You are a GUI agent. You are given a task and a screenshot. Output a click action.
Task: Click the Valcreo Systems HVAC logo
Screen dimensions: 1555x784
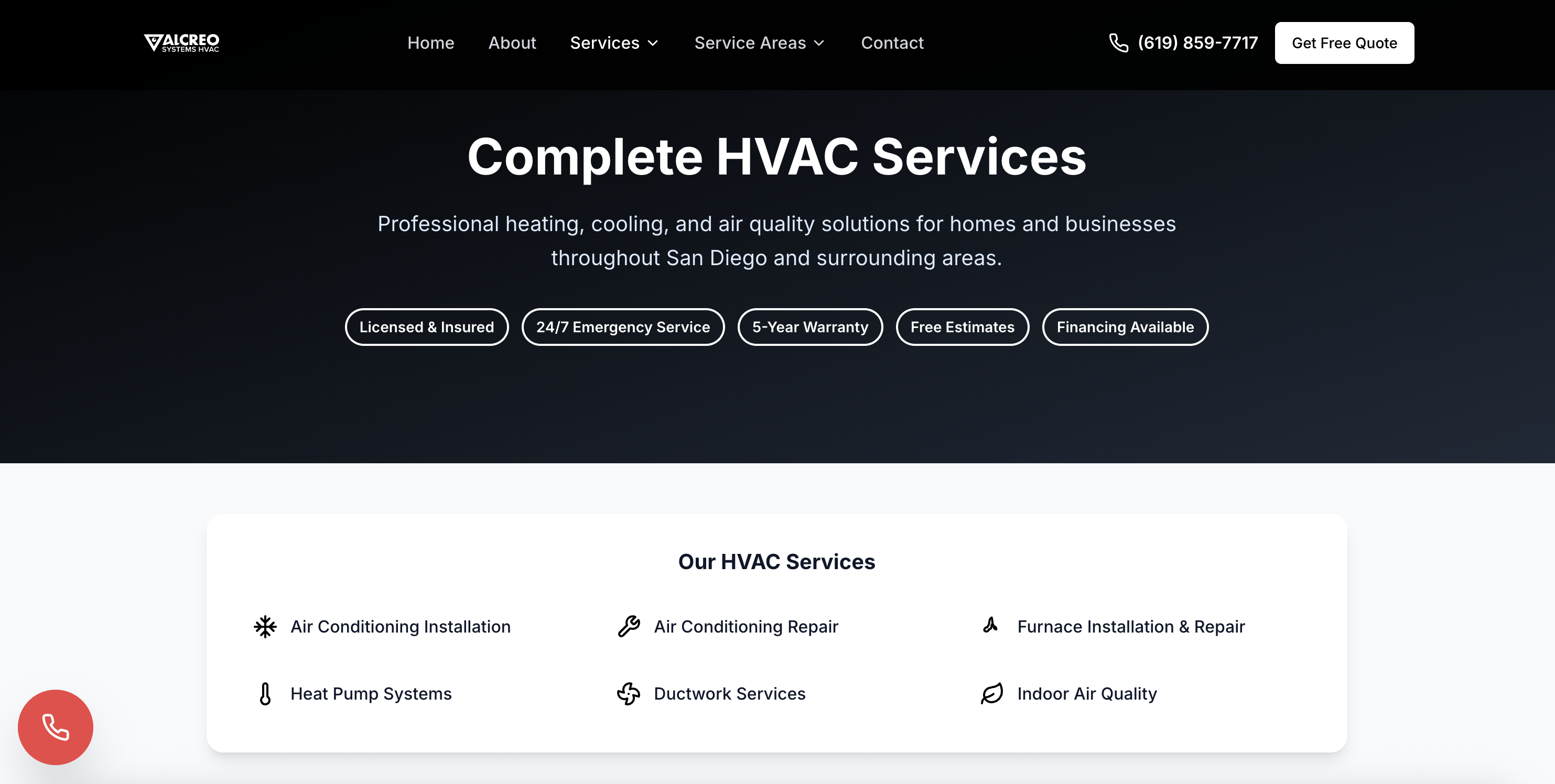(x=181, y=43)
